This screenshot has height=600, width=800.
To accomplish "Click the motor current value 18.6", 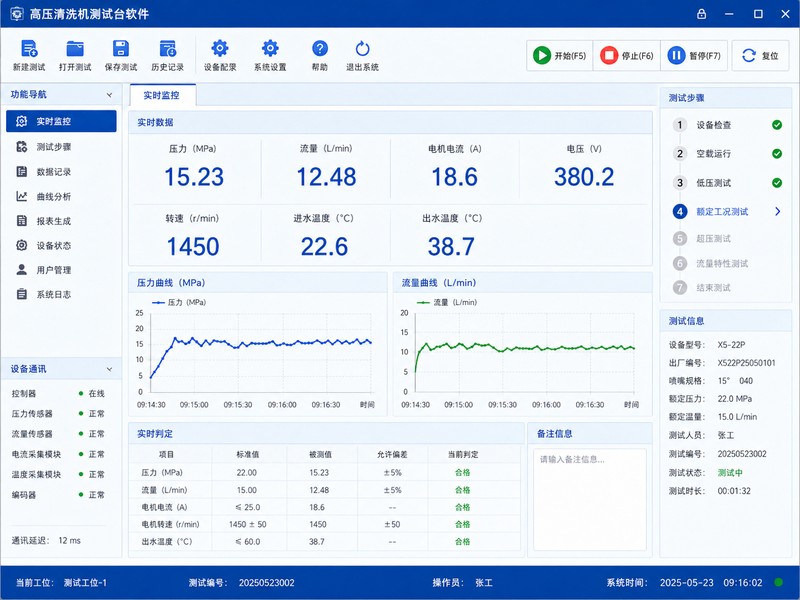I will (x=455, y=177).
